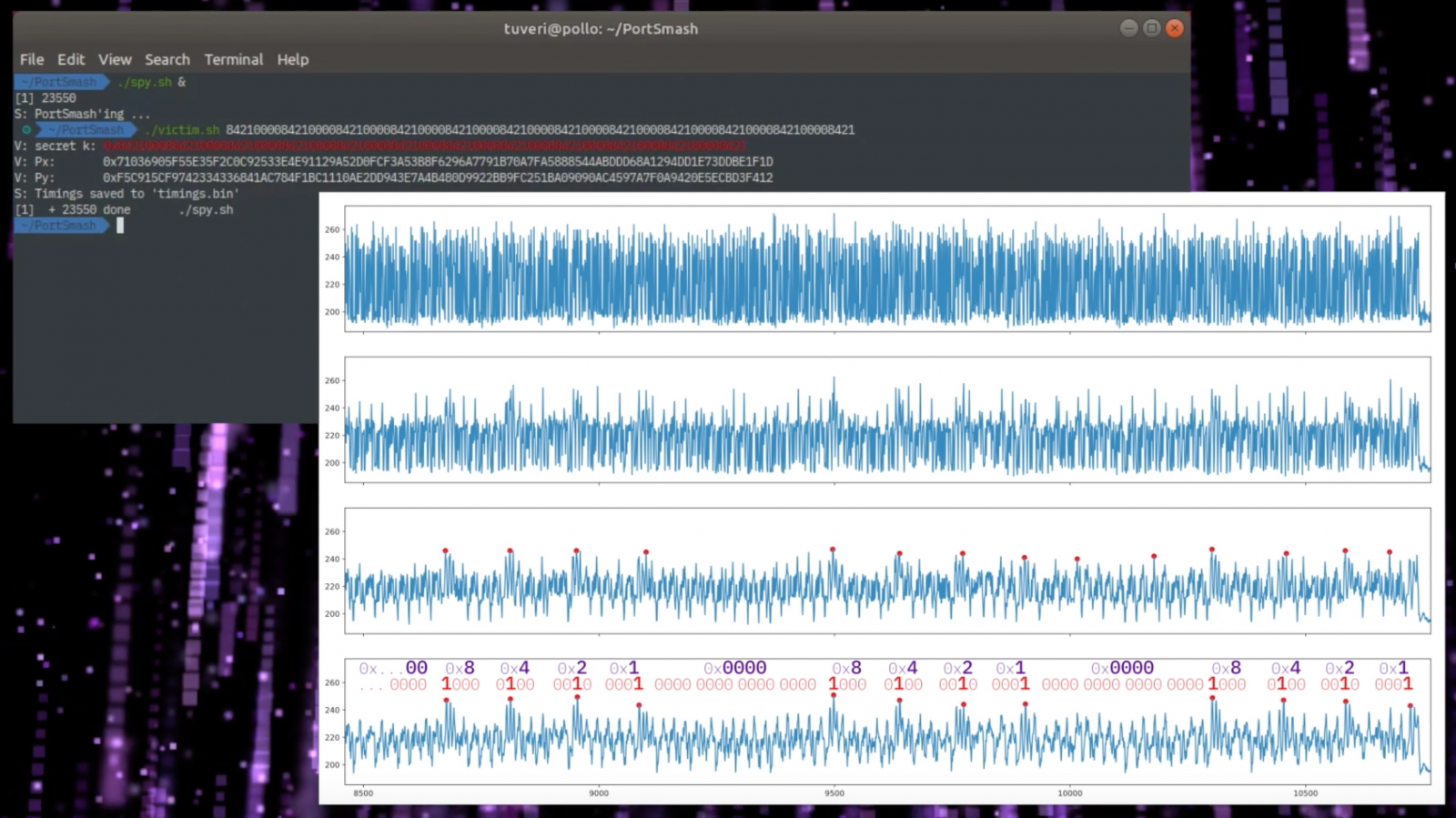
Task: Click the '+ 23550 done ./spy.sh' line
Action: click(x=124, y=209)
